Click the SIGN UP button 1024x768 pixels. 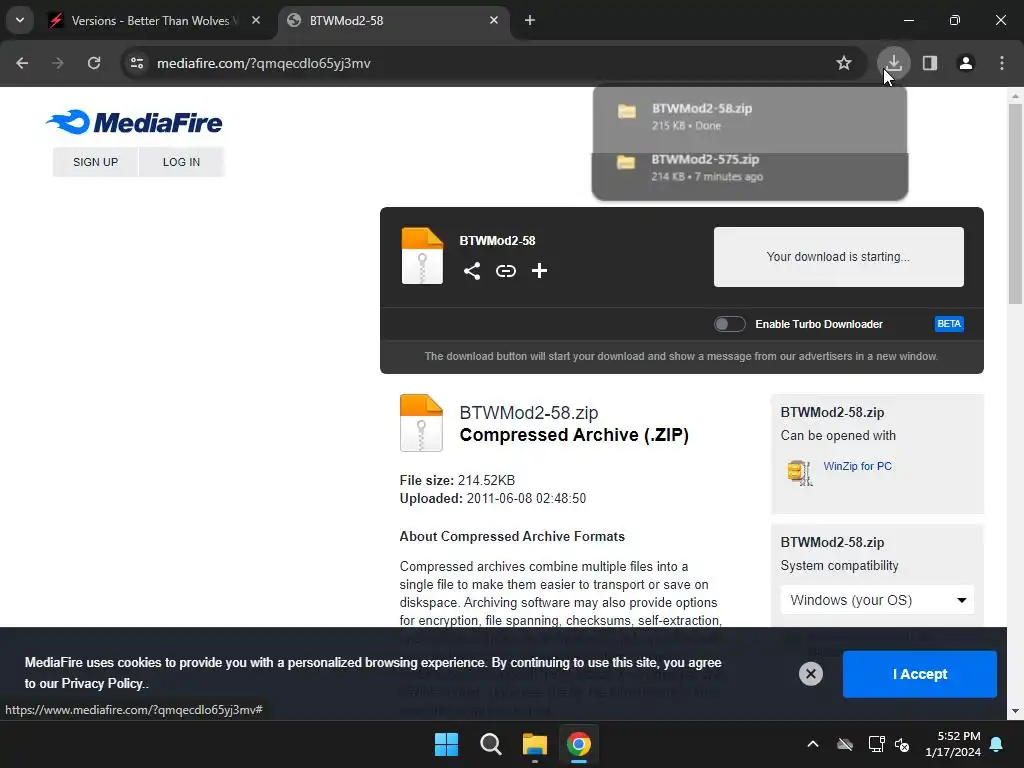tap(95, 162)
